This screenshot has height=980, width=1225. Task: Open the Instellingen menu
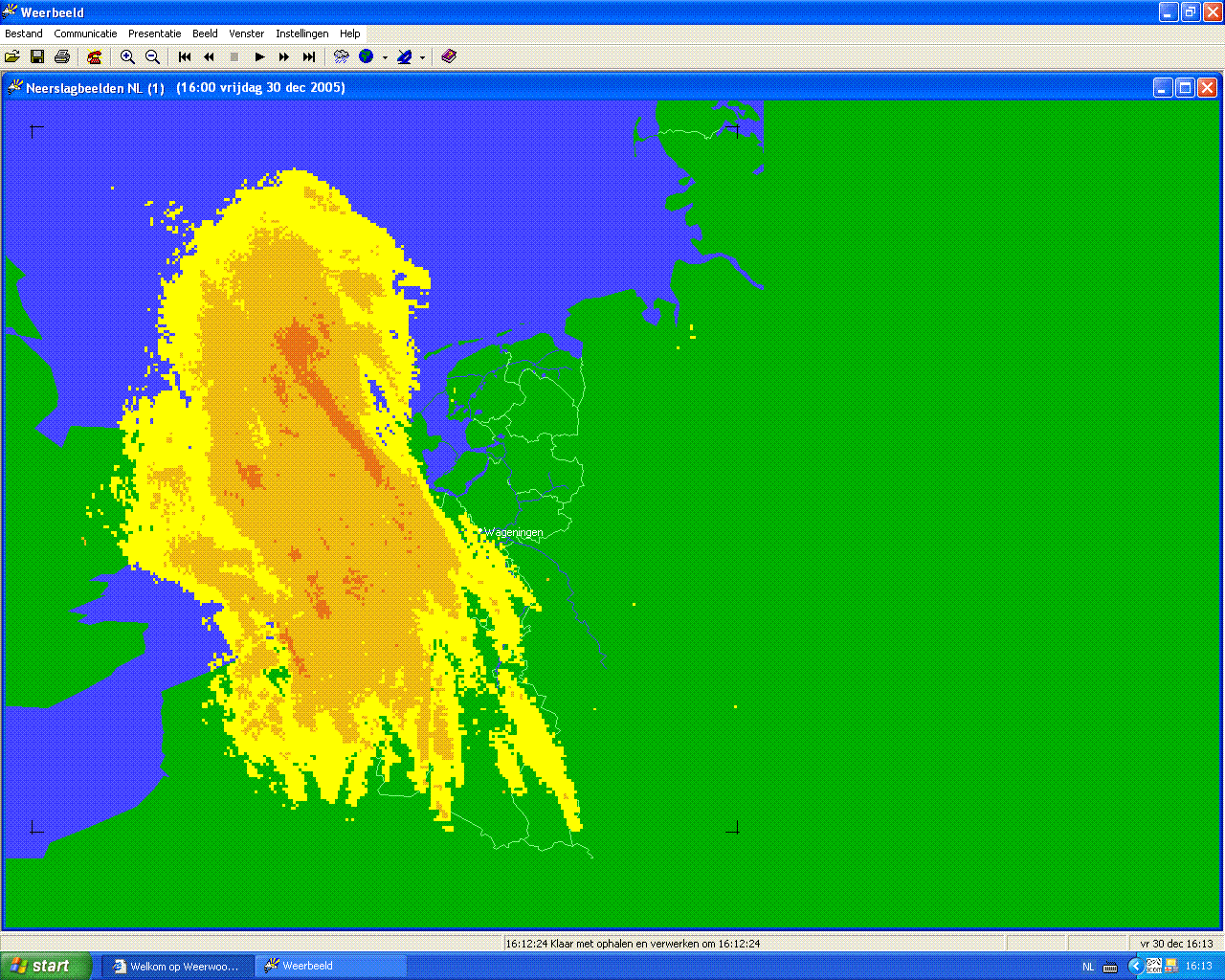tap(302, 33)
